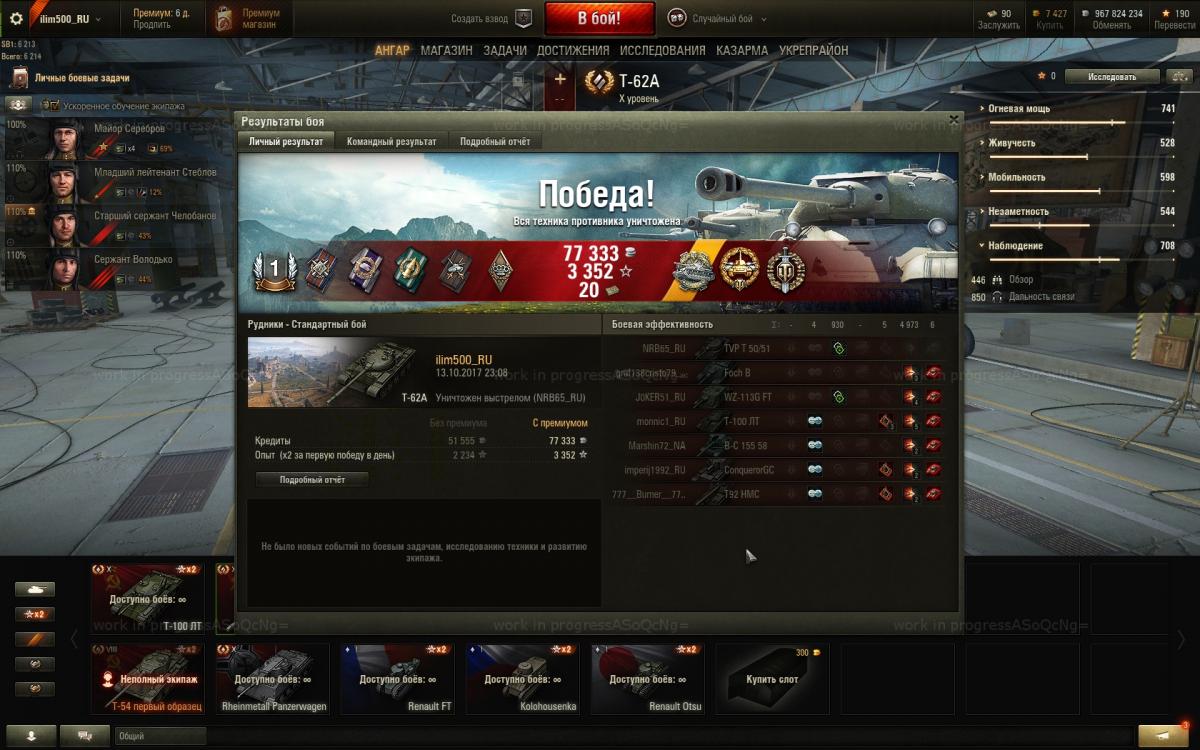Open the settings gear icon
Viewport: 1200px width, 750px height.
click(16, 19)
